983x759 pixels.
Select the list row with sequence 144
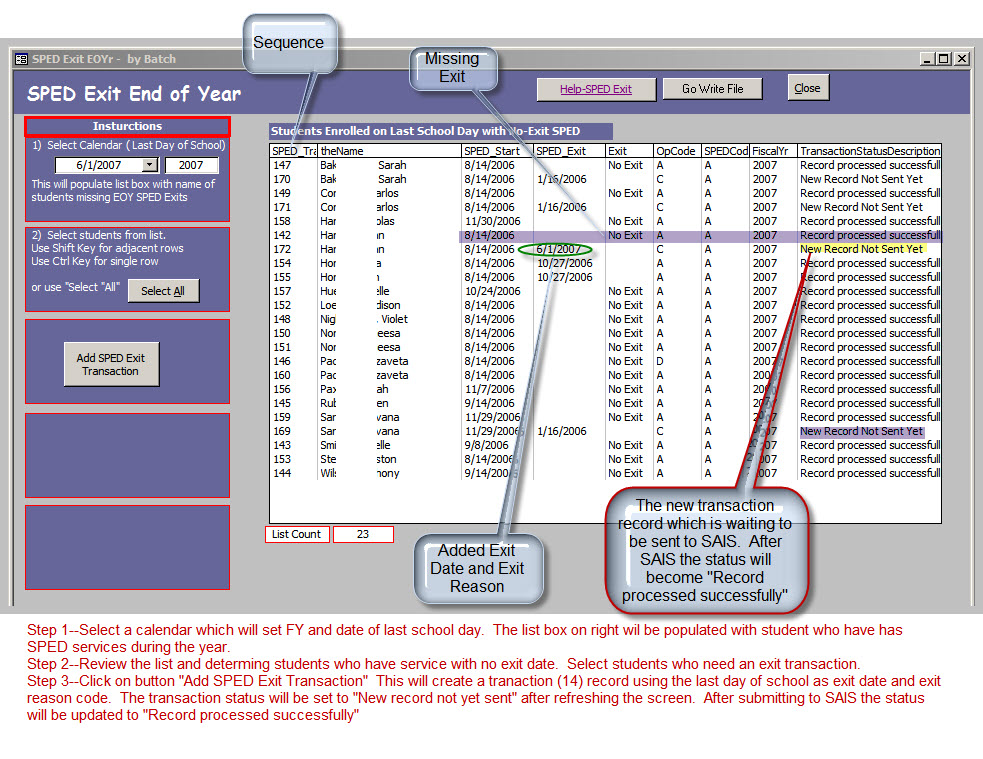click(606, 473)
